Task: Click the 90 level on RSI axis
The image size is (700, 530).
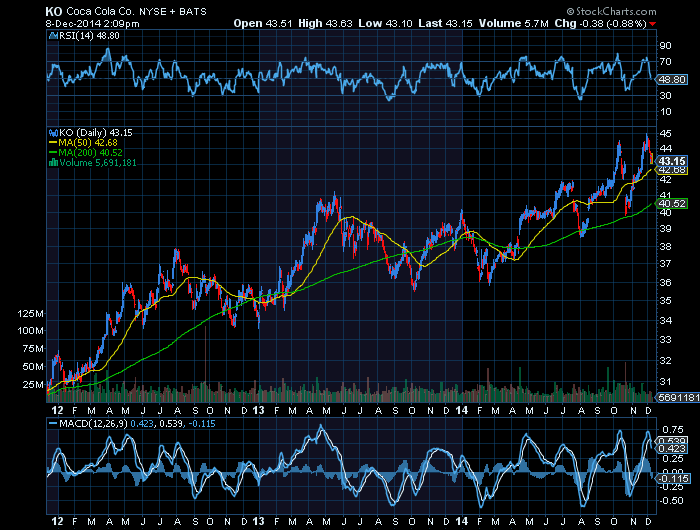Action: tap(665, 46)
